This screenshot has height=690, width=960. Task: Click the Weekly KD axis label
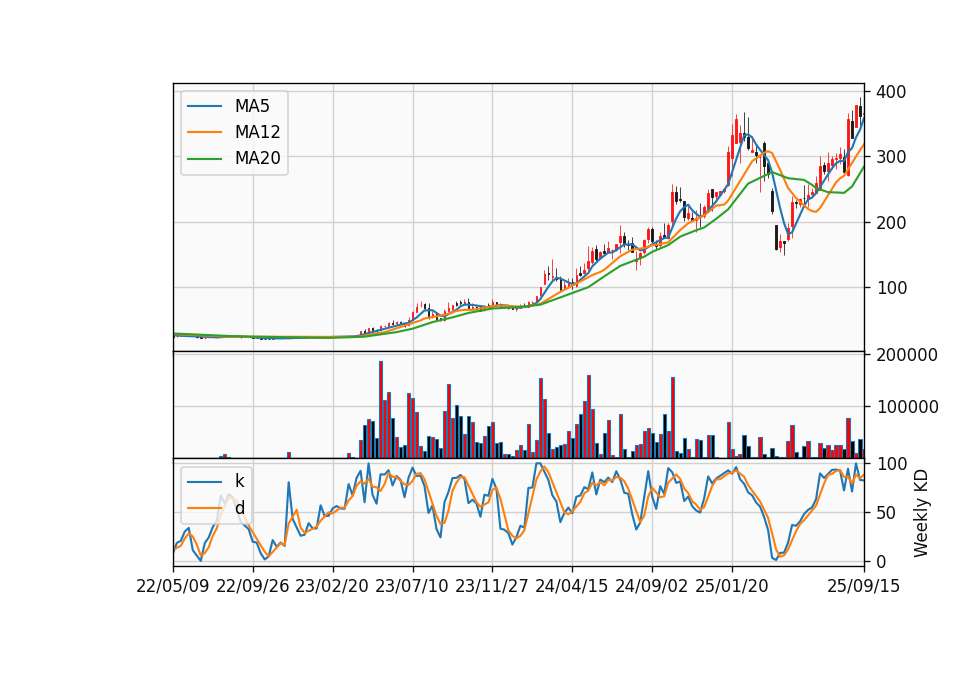click(921, 513)
